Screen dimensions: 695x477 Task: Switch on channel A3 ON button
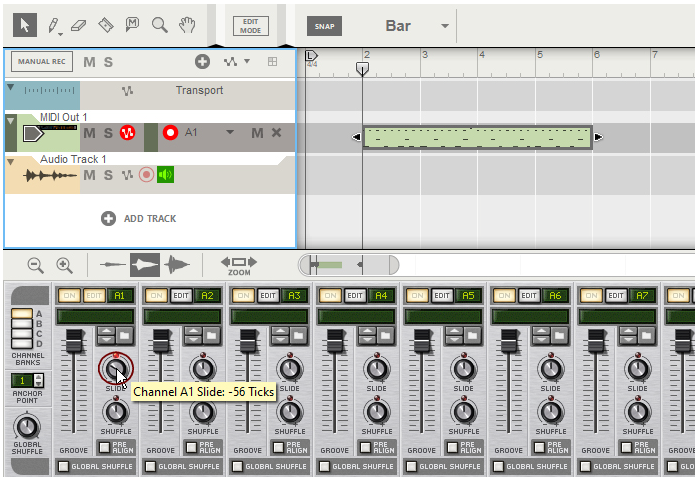coord(243,295)
